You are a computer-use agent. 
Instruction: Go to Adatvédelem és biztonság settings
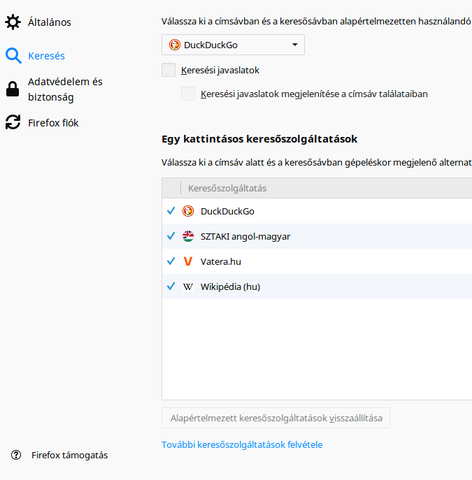[65, 89]
